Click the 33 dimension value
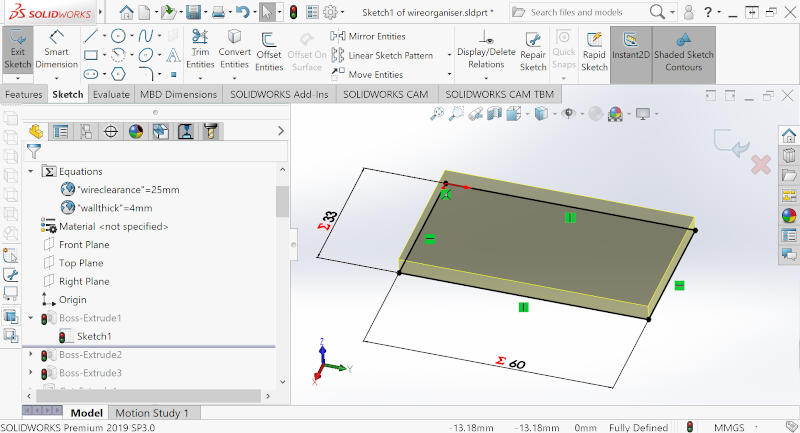Image resolution: width=800 pixels, height=433 pixels. 331,217
